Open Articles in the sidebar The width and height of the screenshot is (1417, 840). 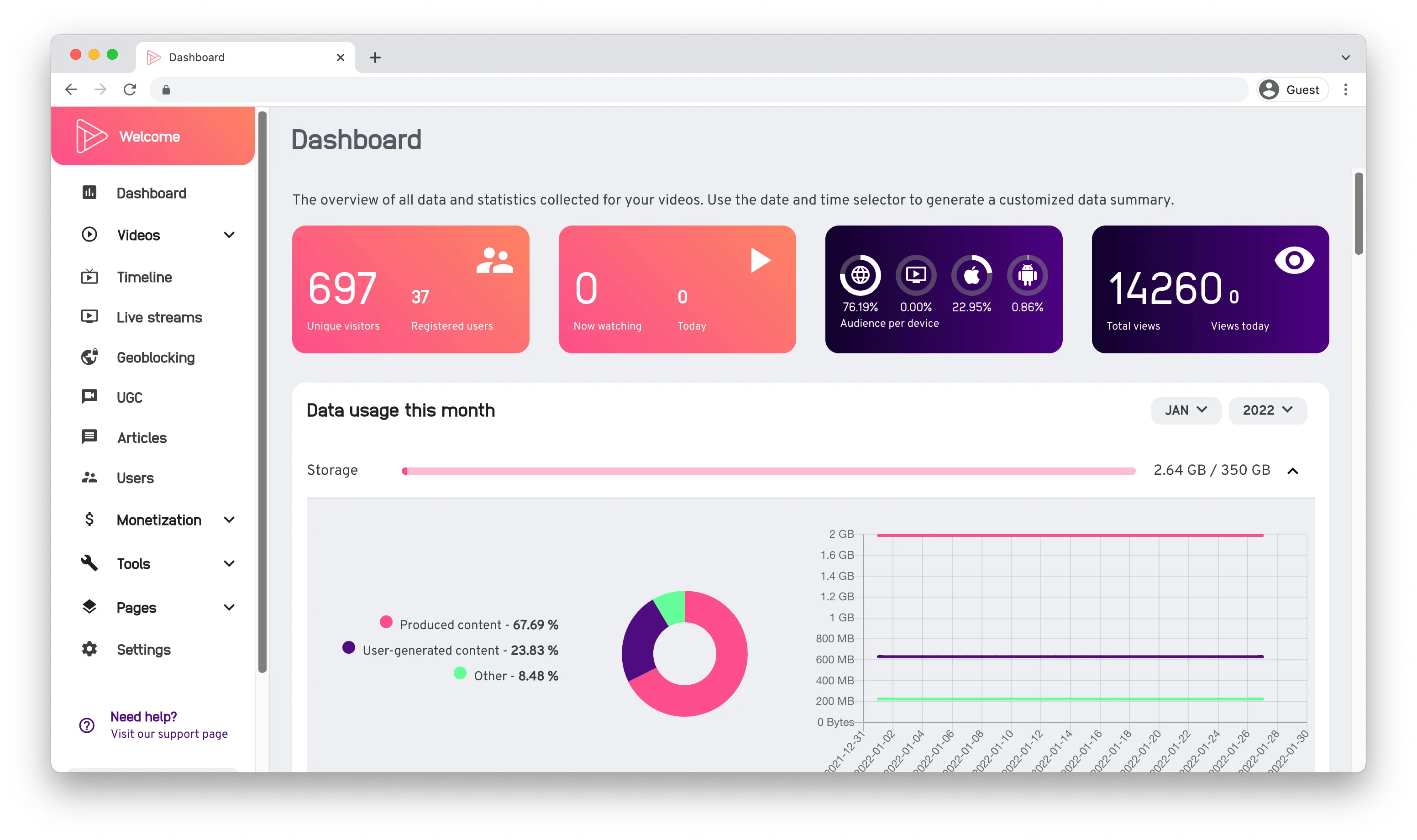142,437
